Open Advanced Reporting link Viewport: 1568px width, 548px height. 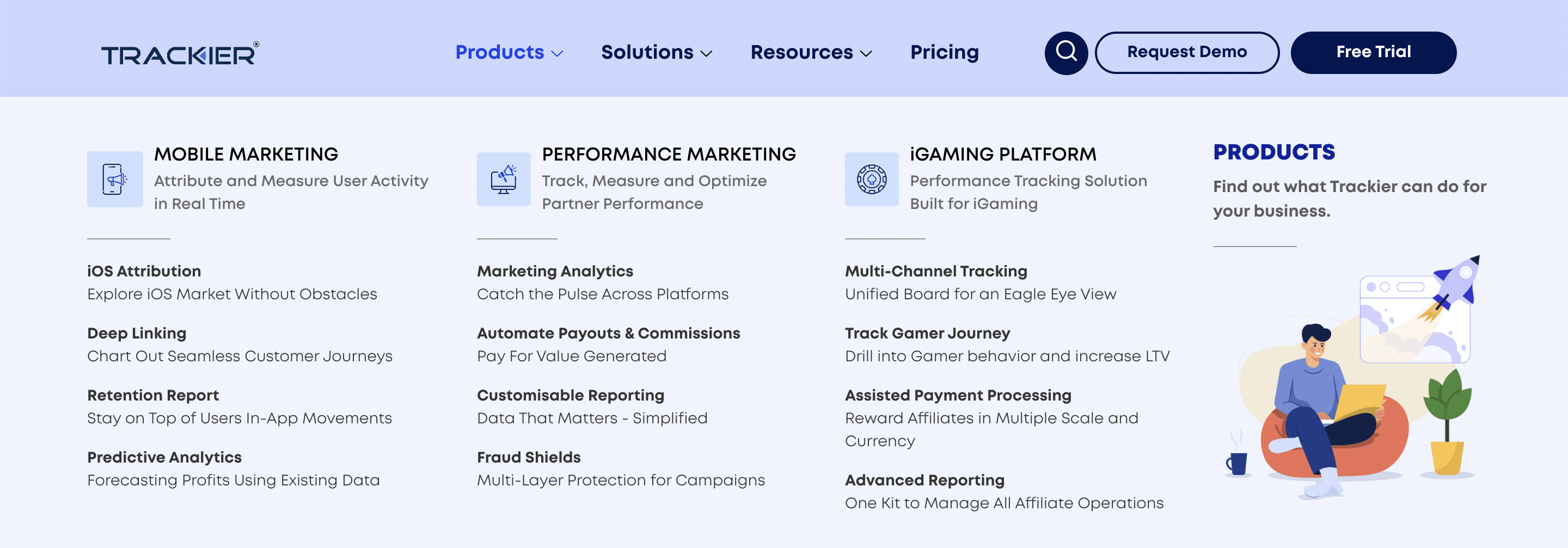pyautogui.click(x=924, y=480)
